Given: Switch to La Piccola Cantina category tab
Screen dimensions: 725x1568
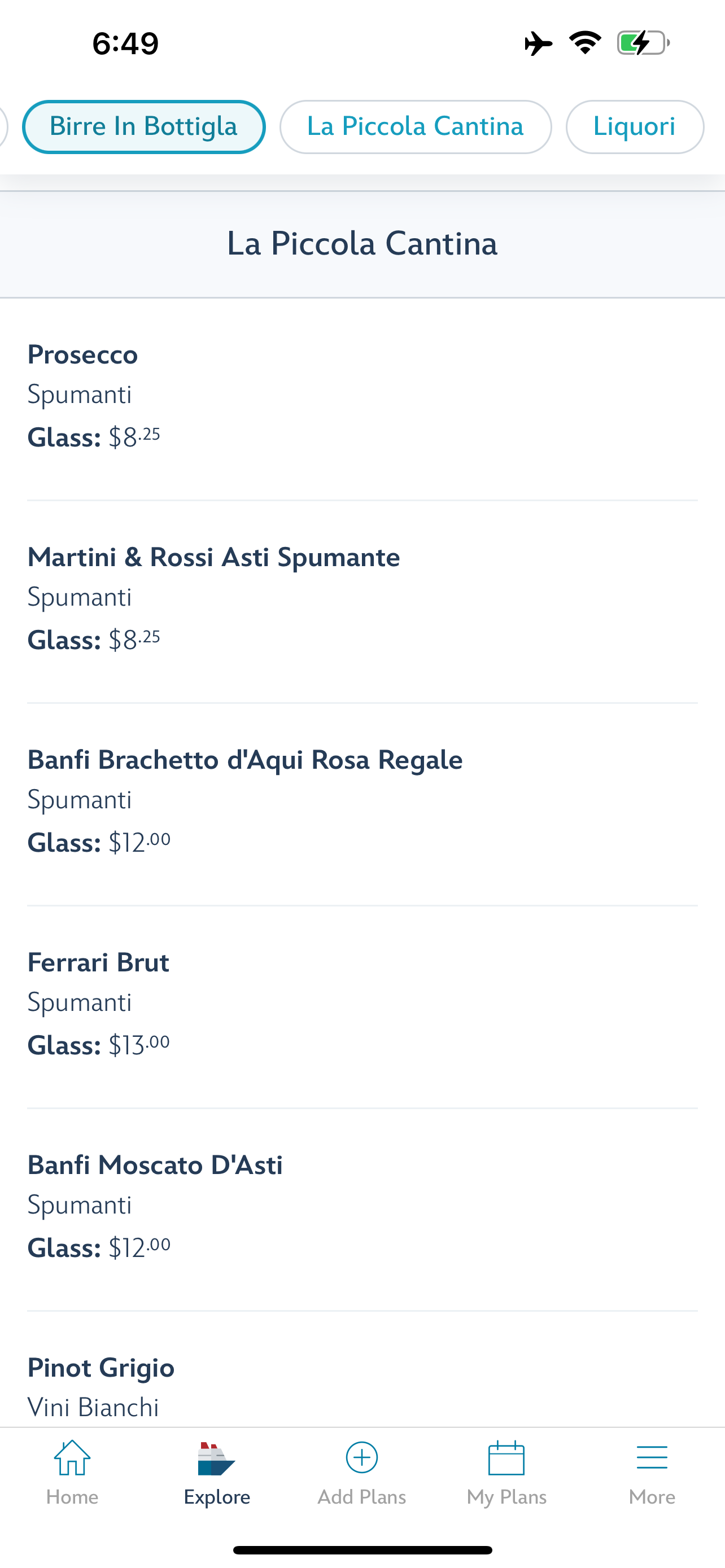Looking at the screenshot, I should point(415,126).
